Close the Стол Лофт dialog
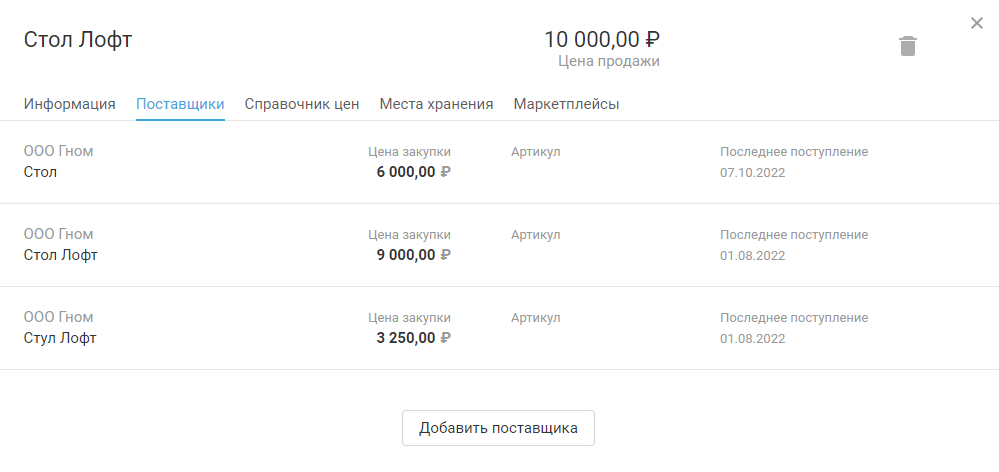This screenshot has width=999, height=472. [x=977, y=23]
